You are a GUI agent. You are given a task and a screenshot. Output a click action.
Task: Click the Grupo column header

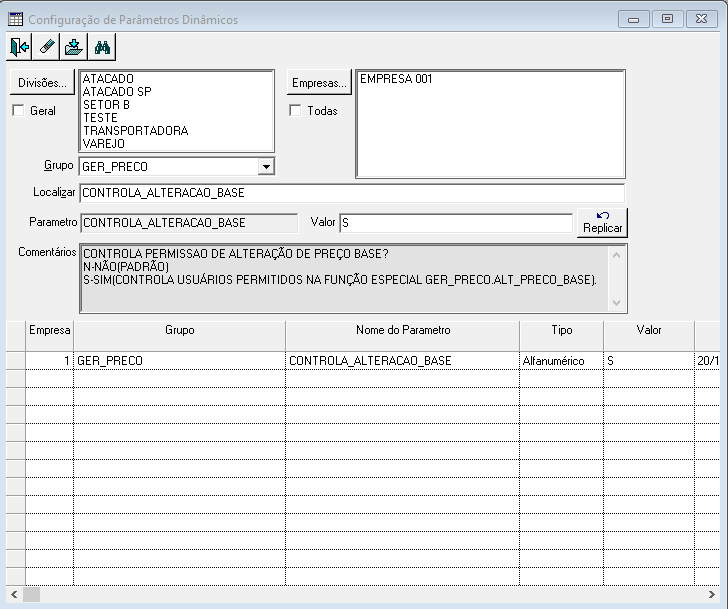(180, 336)
